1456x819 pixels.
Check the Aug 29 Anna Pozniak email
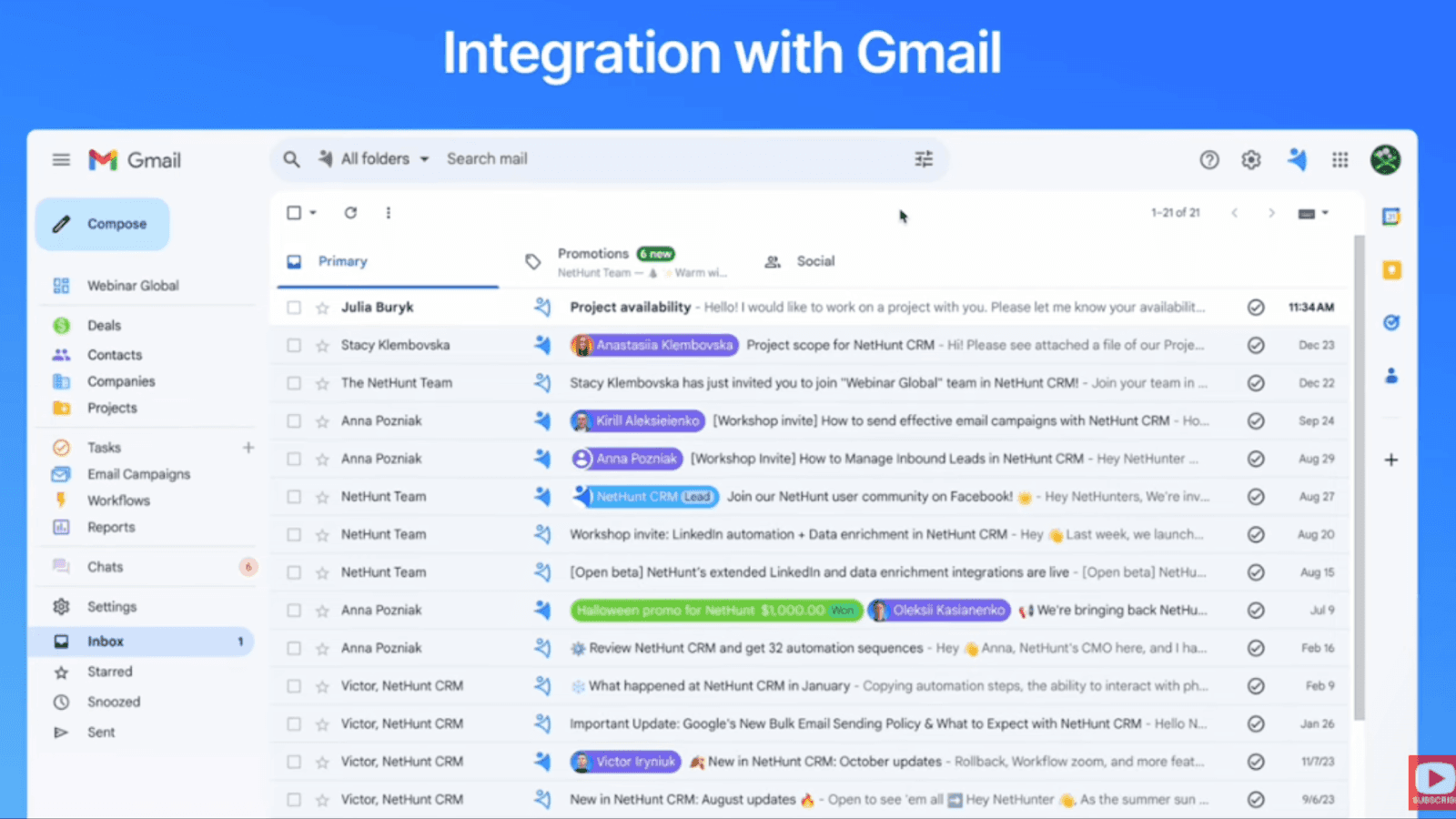coord(294,460)
